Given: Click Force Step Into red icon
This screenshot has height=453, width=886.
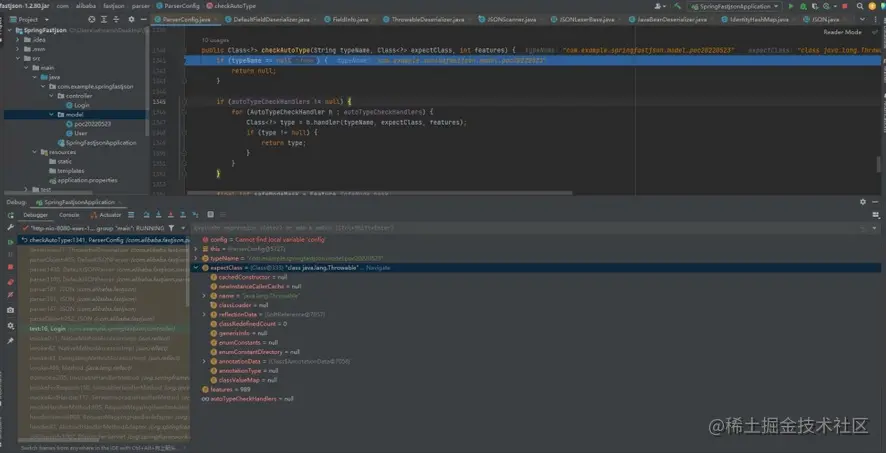Looking at the screenshot, I should (169, 215).
